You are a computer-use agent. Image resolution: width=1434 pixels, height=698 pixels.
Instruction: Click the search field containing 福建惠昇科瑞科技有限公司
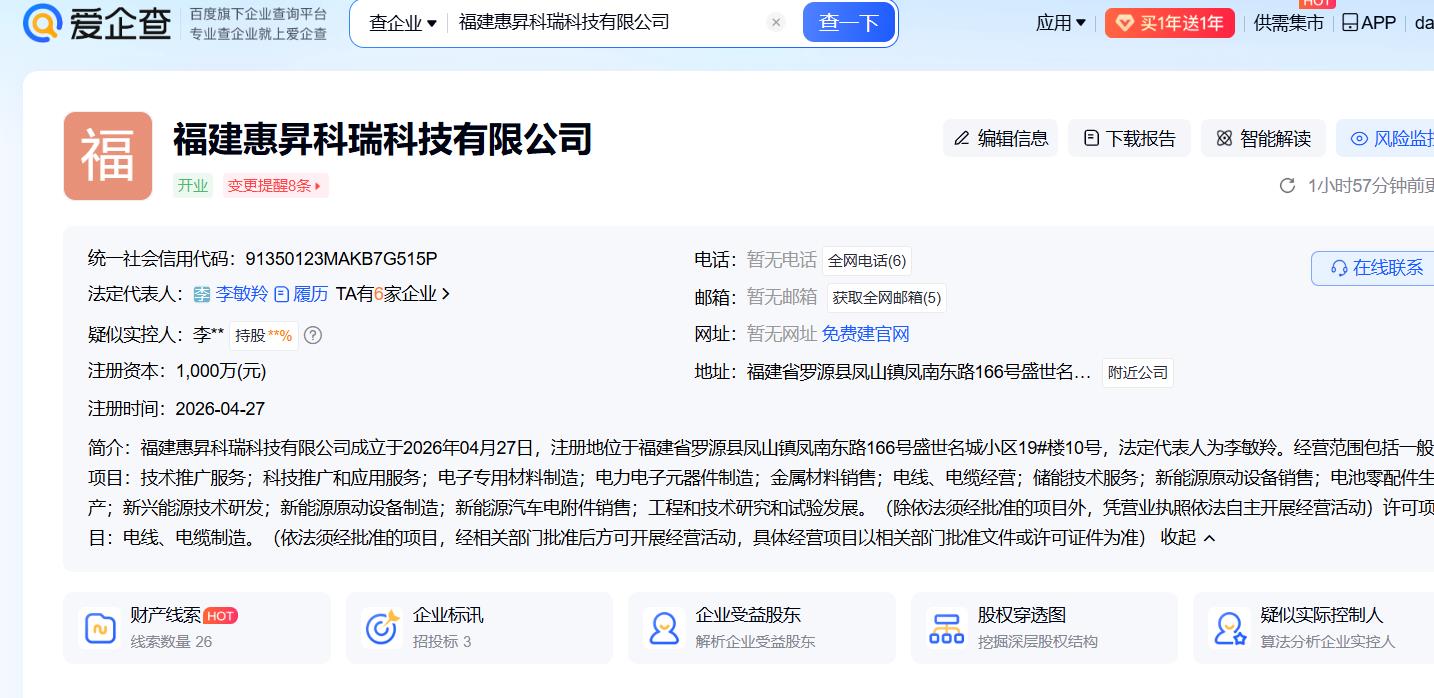610,22
